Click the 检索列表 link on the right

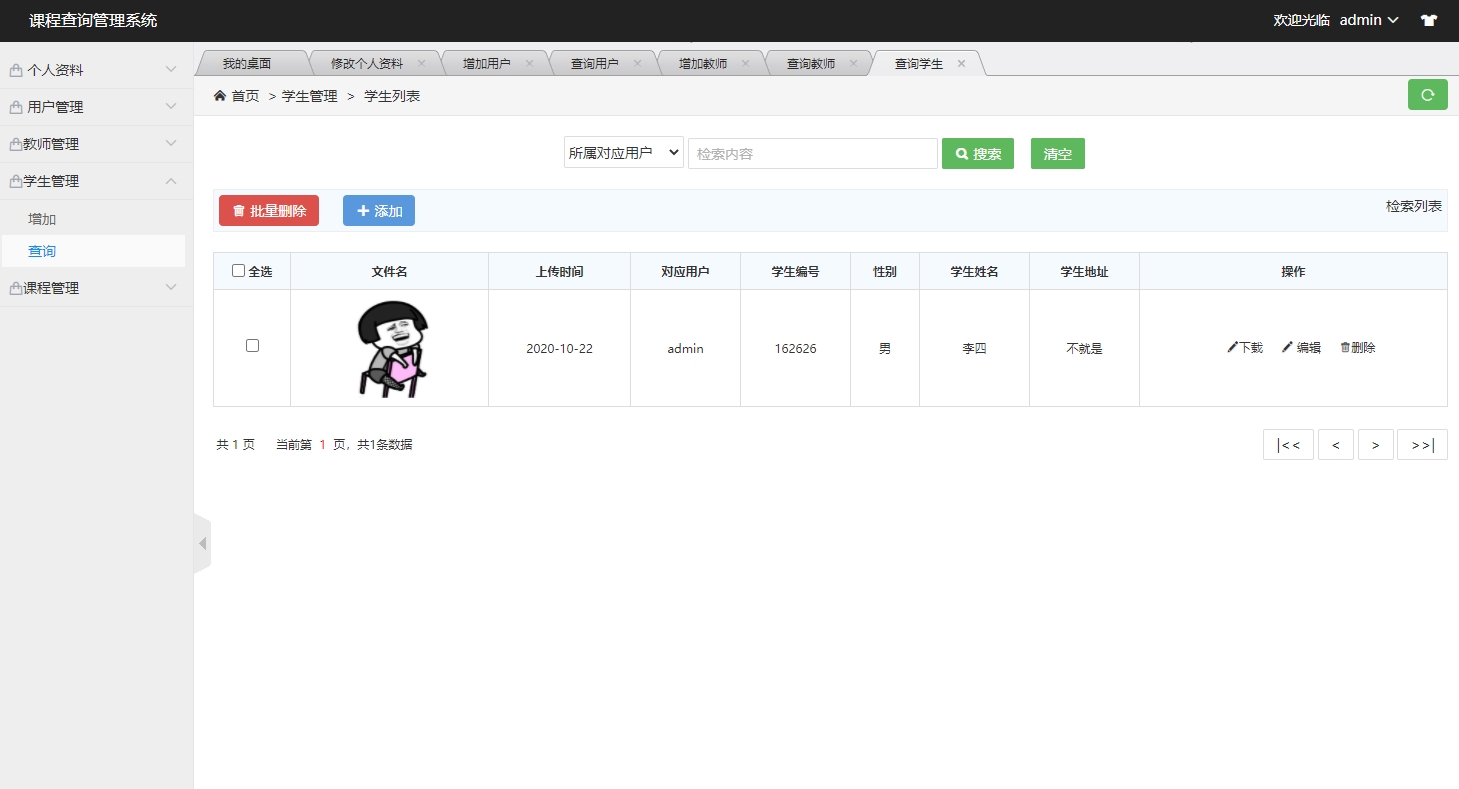pyautogui.click(x=1413, y=205)
